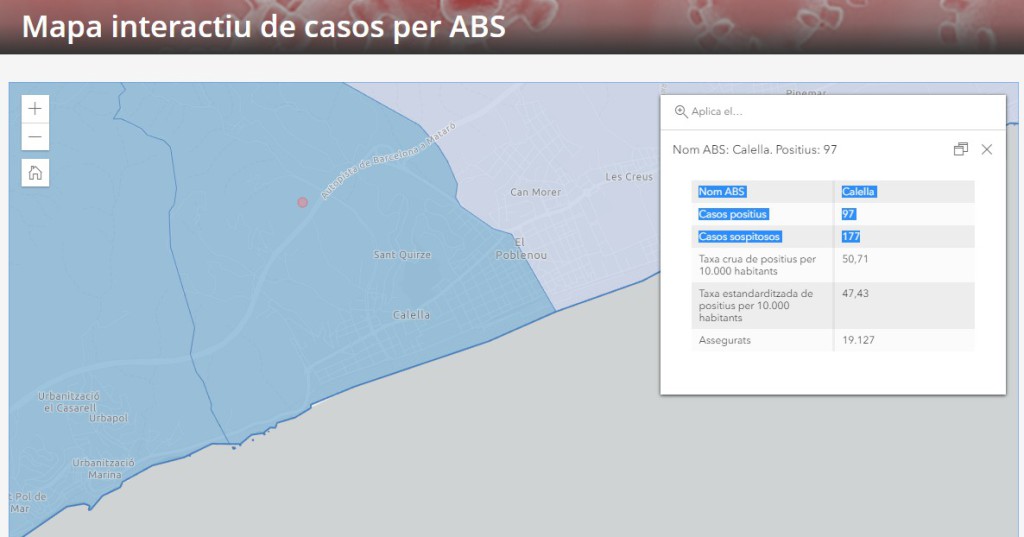
Task: Close the Calella info popup
Action: [x=986, y=149]
